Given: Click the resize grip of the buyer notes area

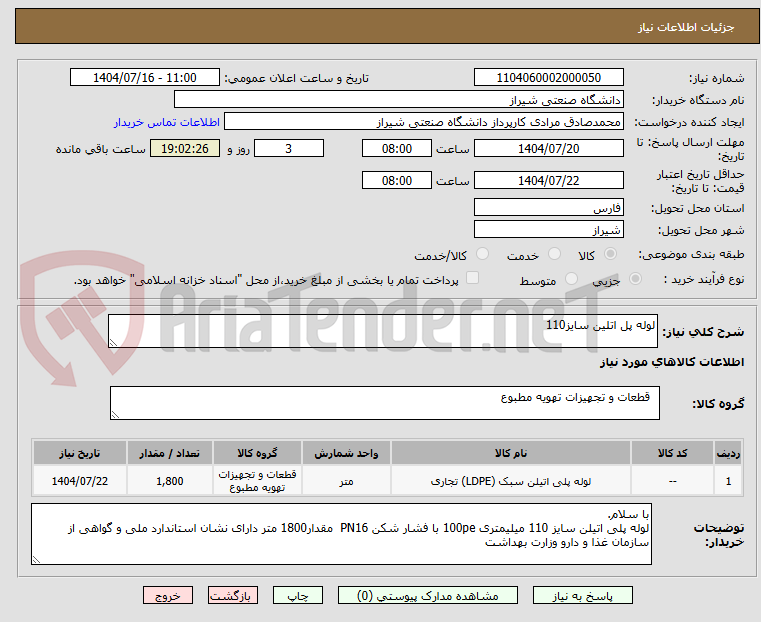Looking at the screenshot, I should point(36,559).
